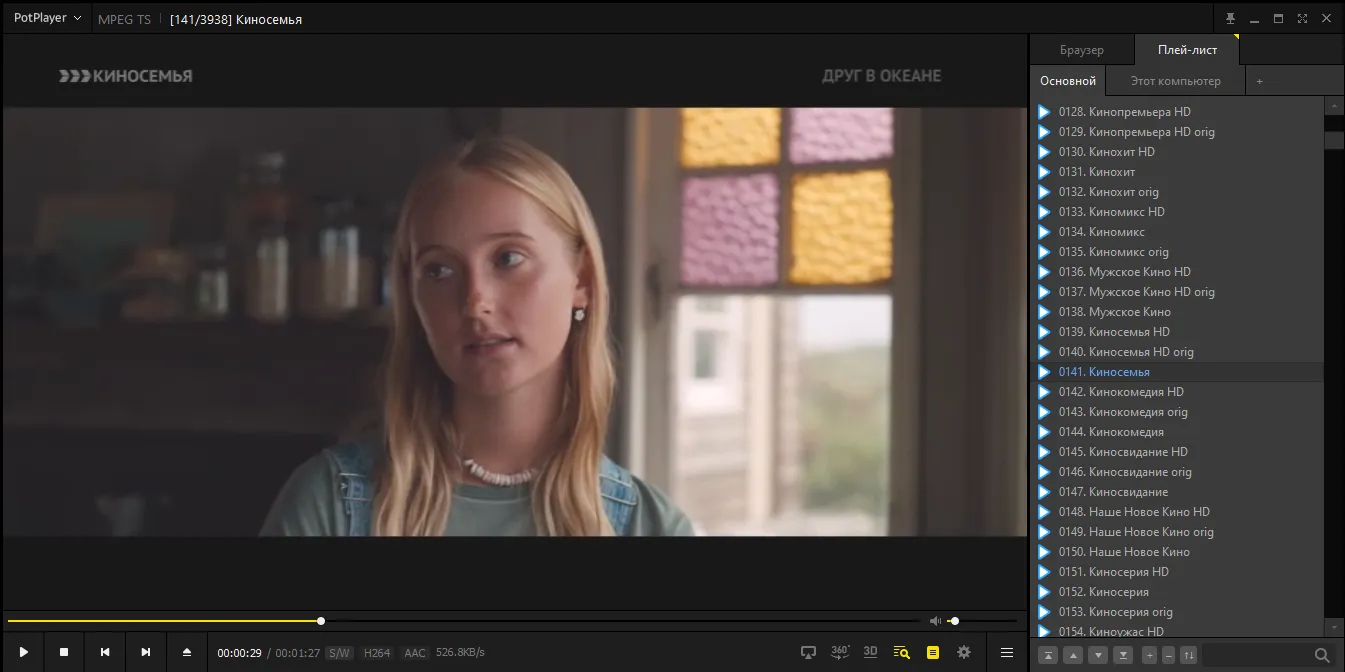Select 0136. Мужское Кино HD channel
The height and width of the screenshot is (672, 1345).
click(1177, 272)
